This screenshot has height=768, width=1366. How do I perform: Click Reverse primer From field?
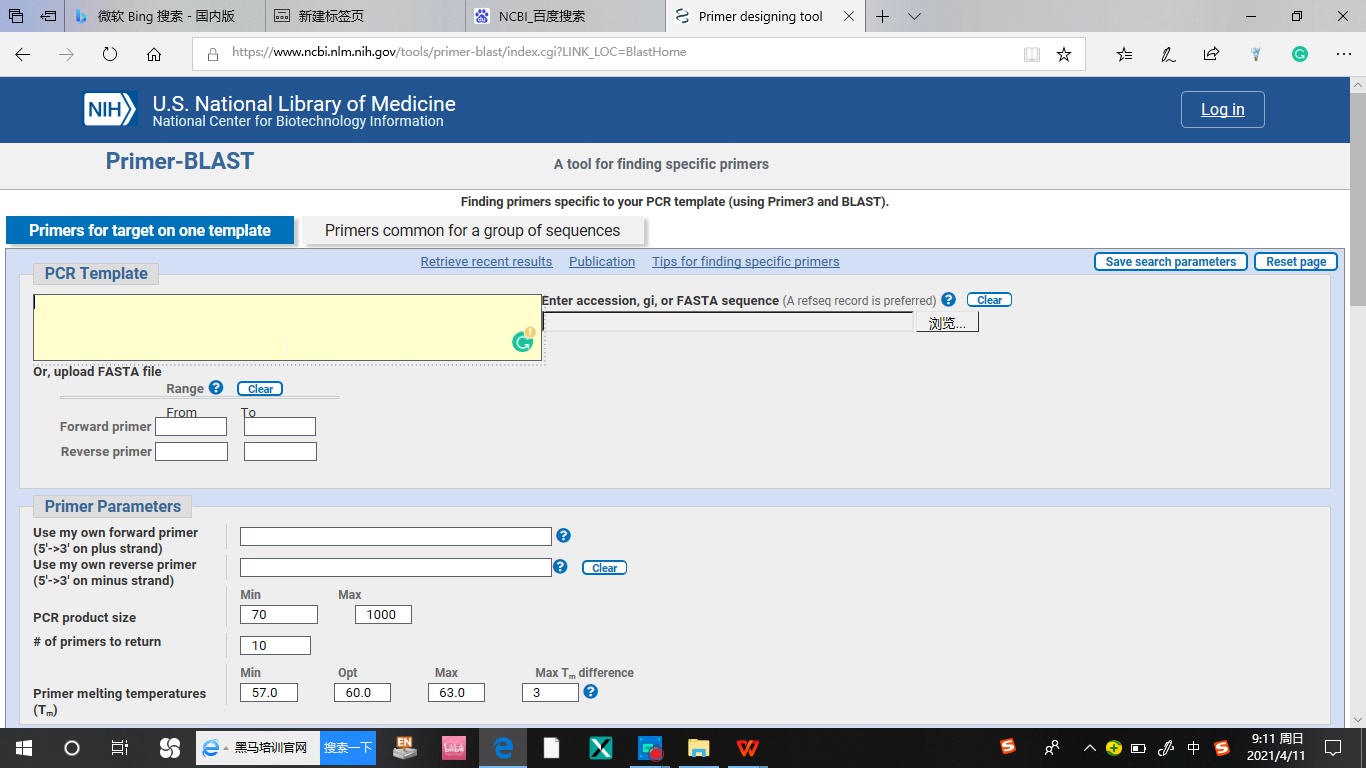point(191,452)
